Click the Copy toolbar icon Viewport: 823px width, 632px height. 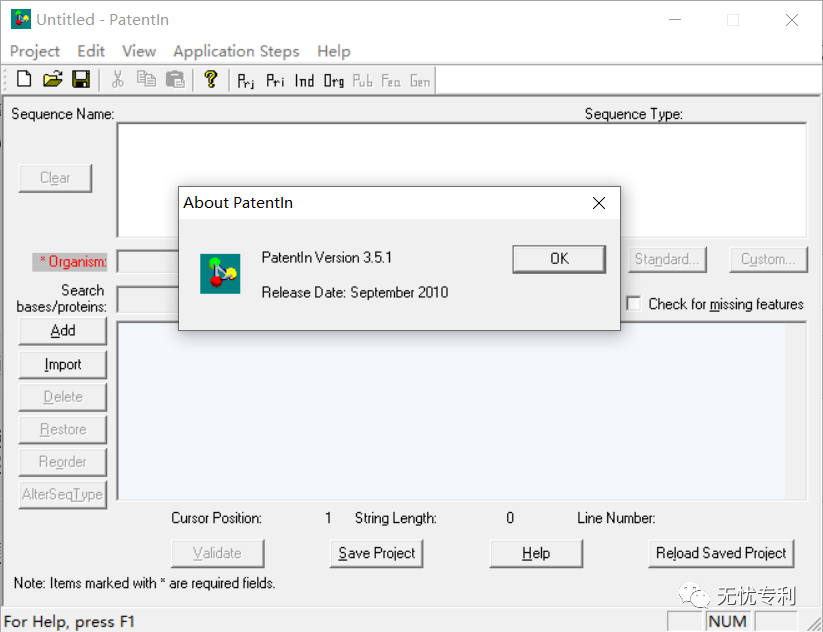click(x=146, y=80)
